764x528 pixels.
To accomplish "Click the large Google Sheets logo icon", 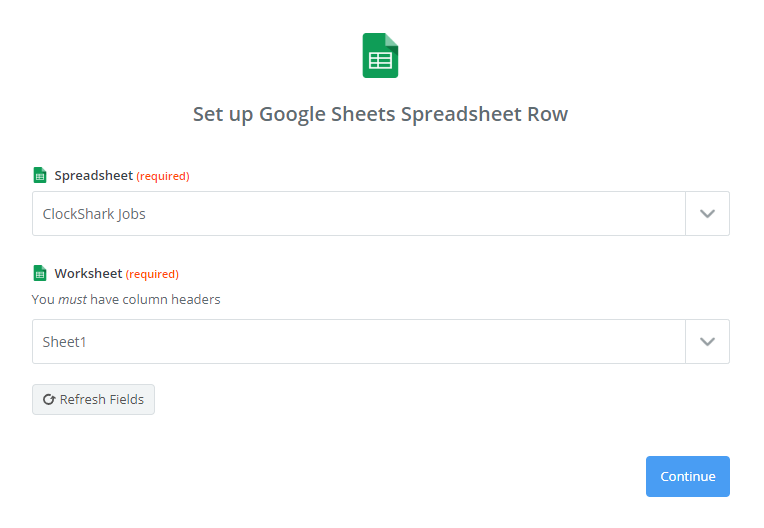I will (x=380, y=55).
